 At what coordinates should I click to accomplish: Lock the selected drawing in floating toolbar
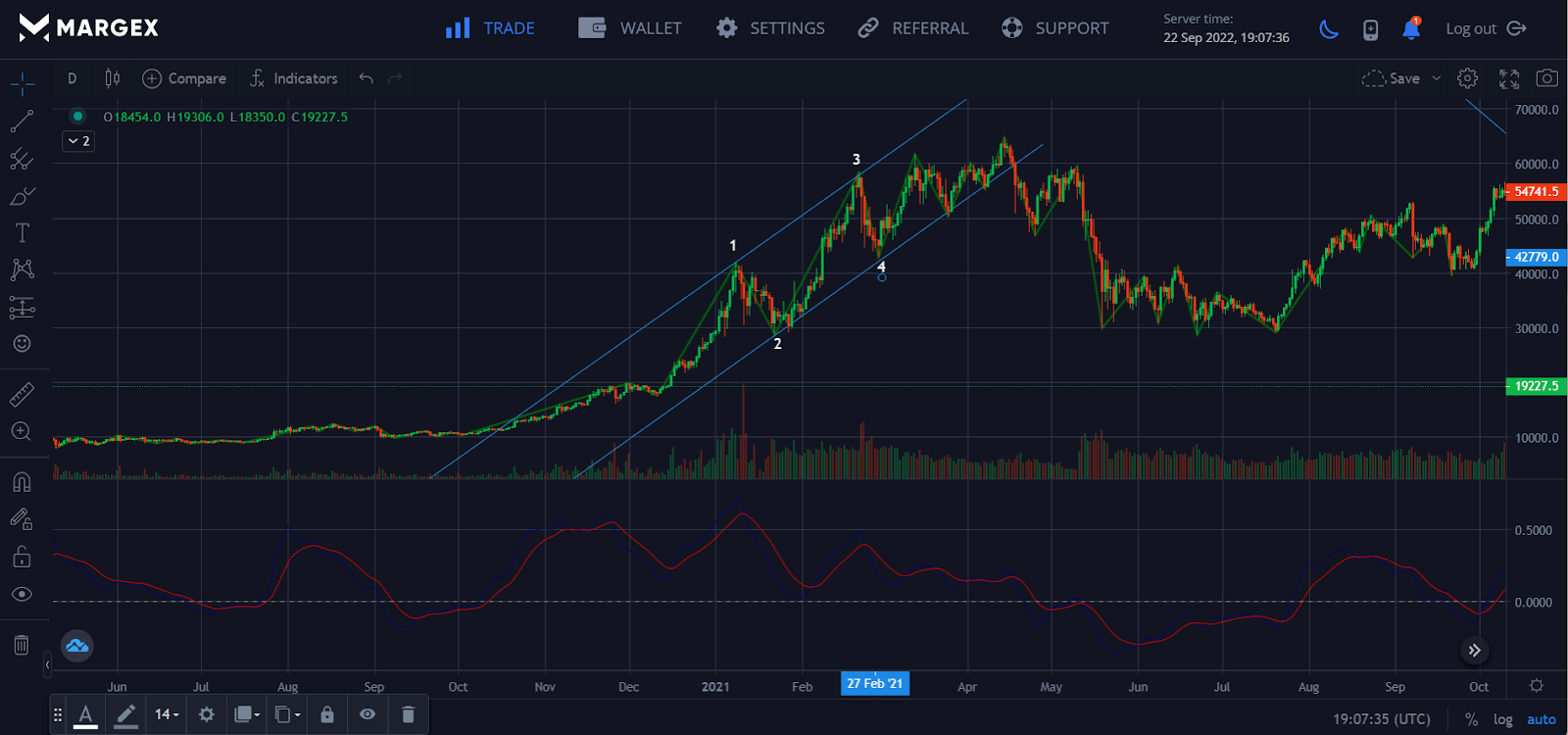tap(327, 714)
